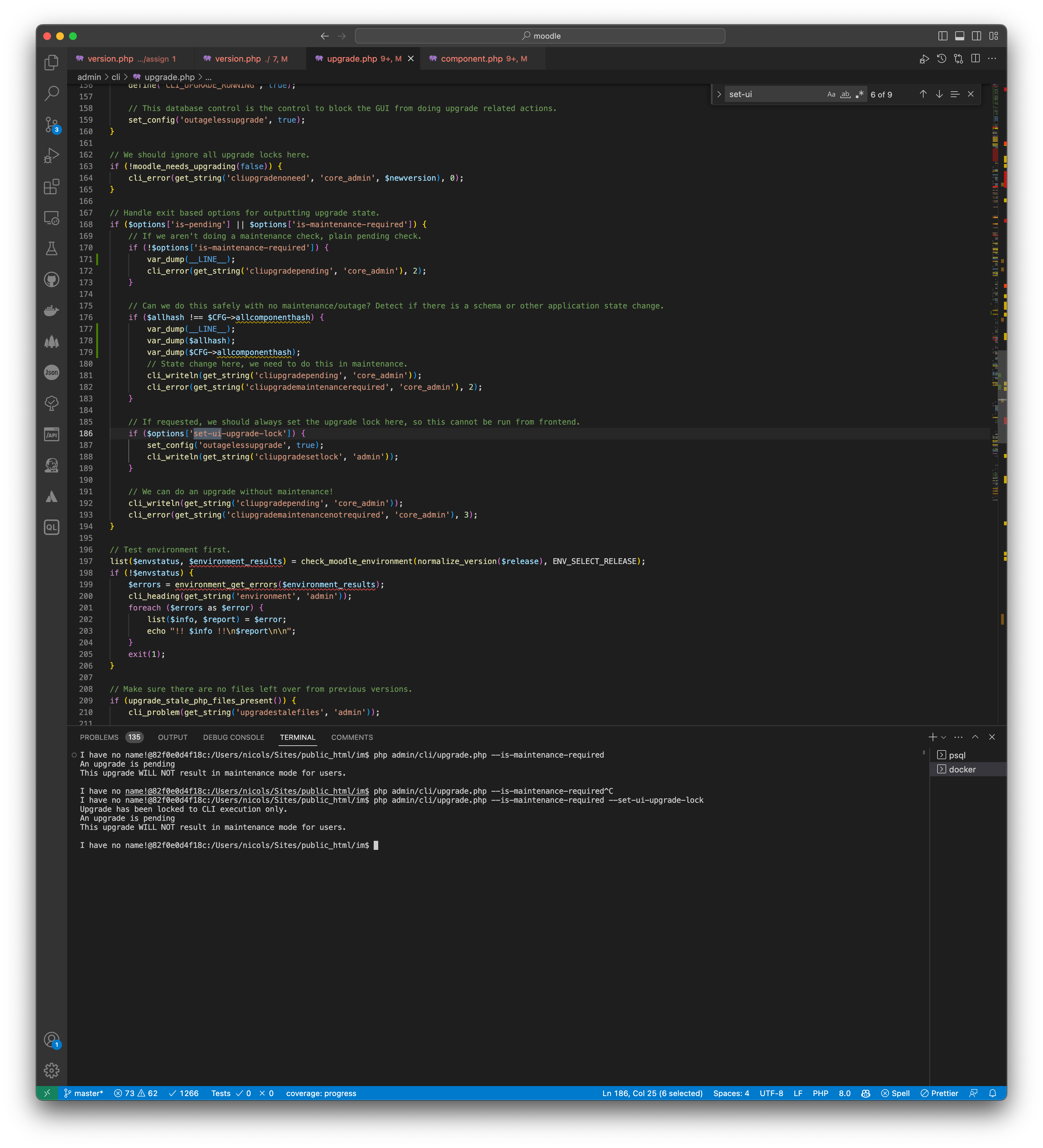The width and height of the screenshot is (1043, 1148).
Task: Open Source Control view with badge 3
Action: (51, 124)
